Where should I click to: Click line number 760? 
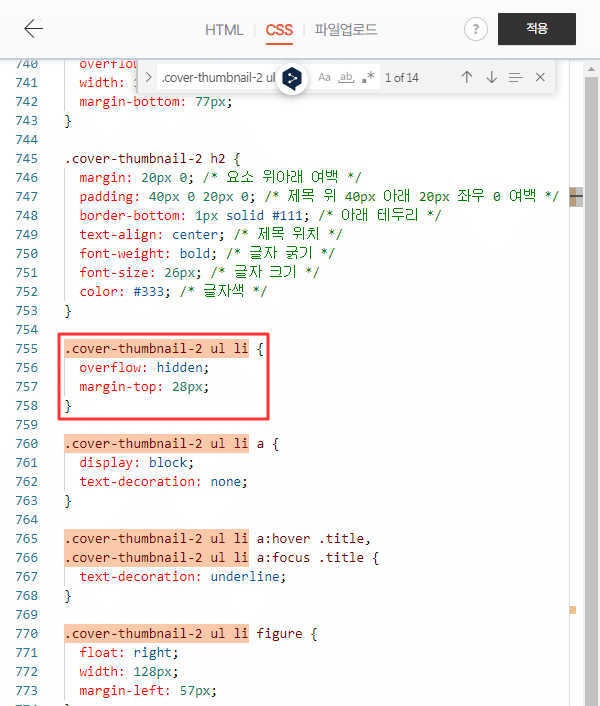27,444
